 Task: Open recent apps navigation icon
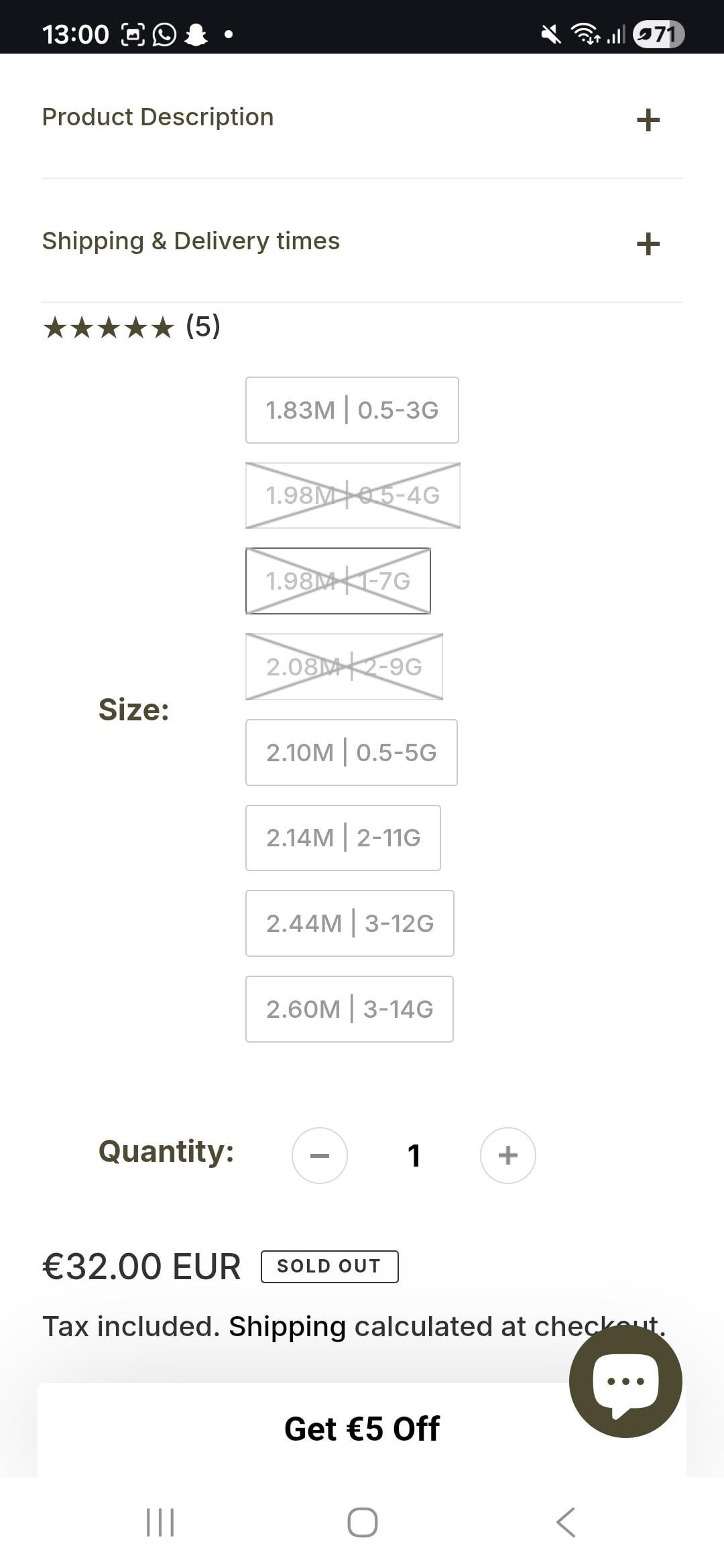(160, 1522)
